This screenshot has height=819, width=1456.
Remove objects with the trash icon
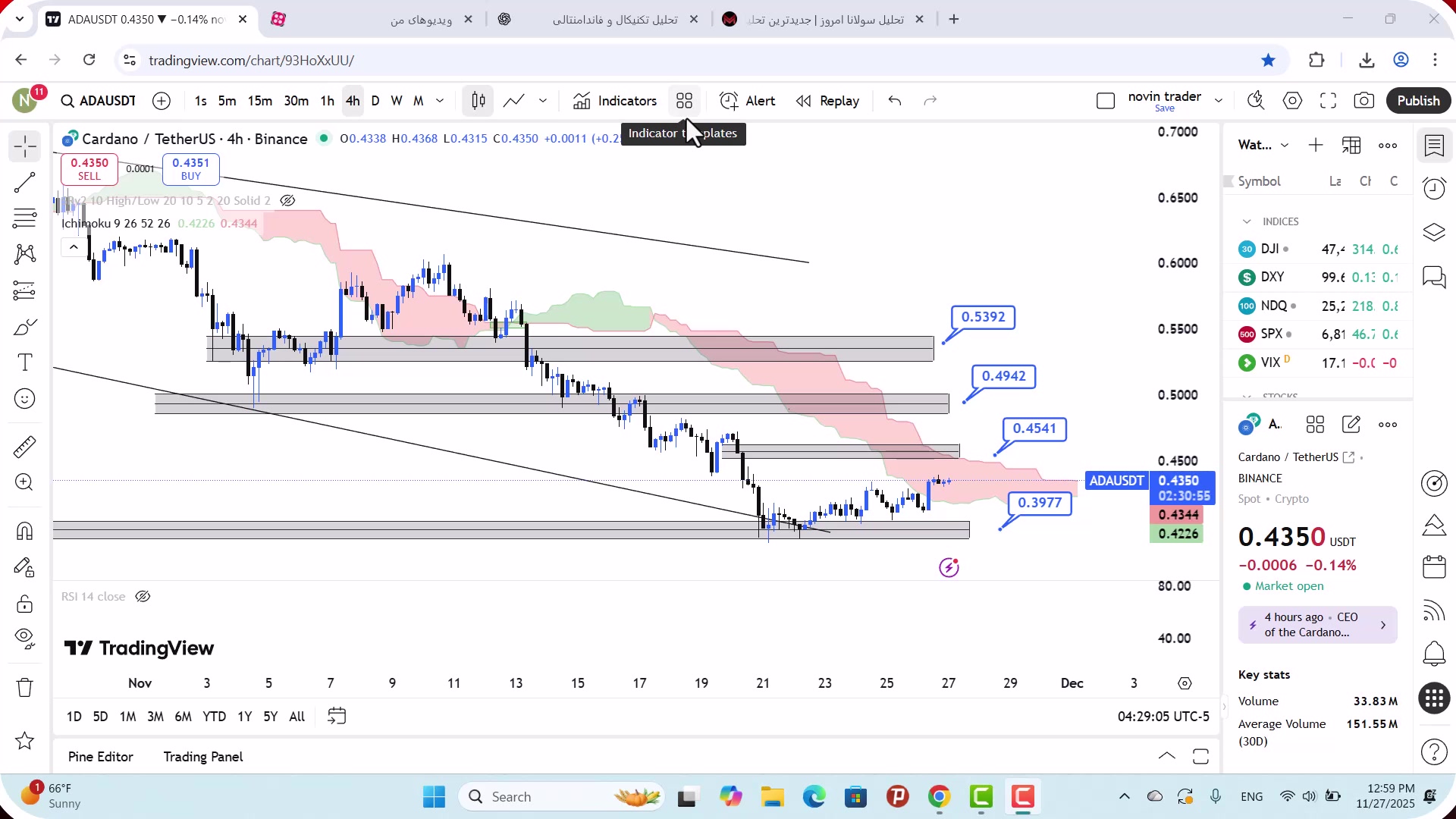click(x=25, y=688)
